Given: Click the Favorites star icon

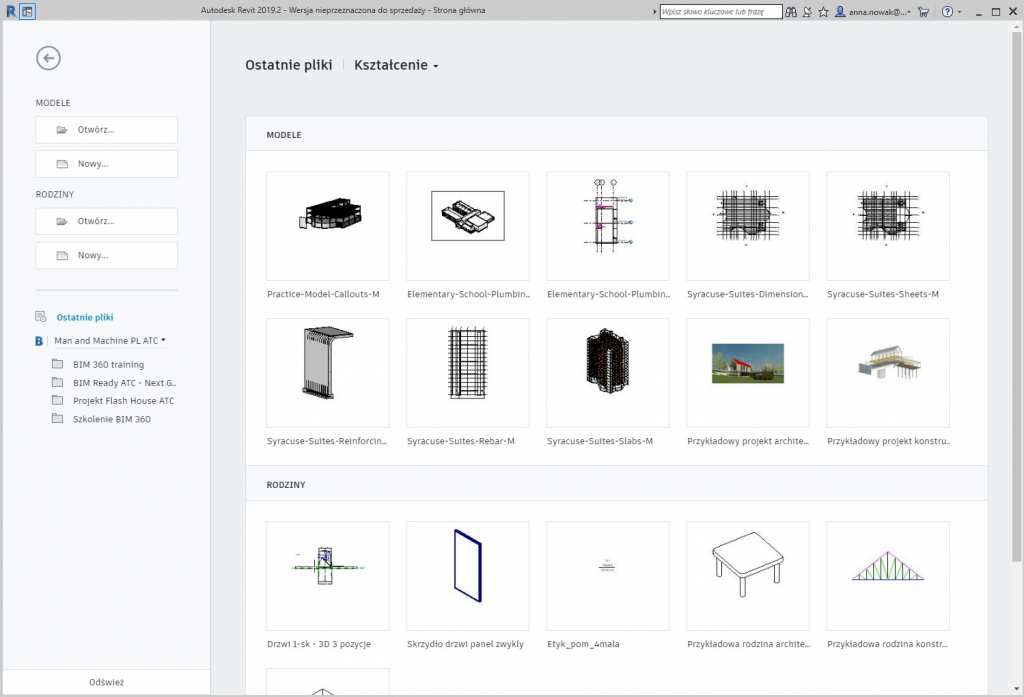Looking at the screenshot, I should (823, 12).
